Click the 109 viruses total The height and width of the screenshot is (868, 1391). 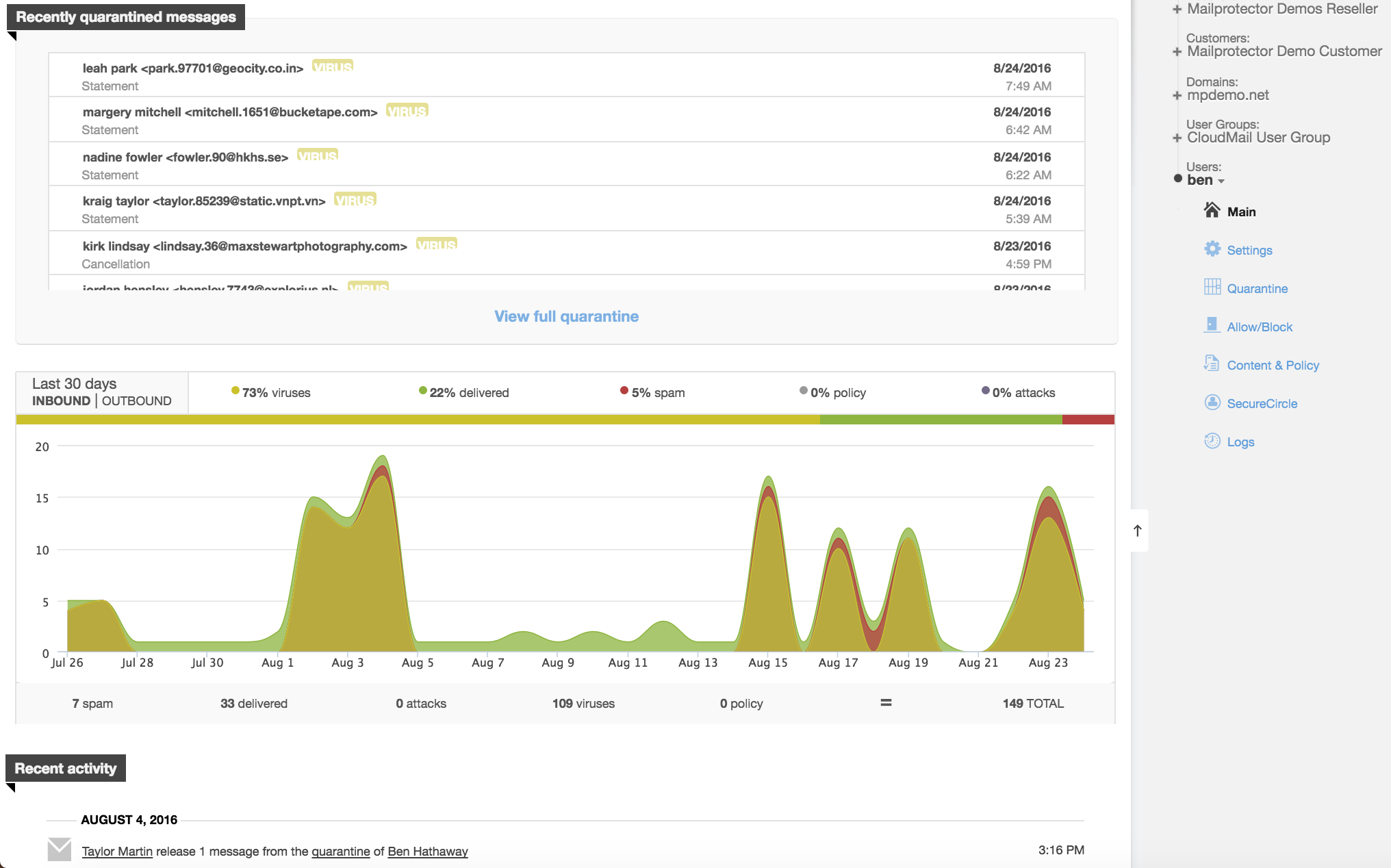pos(583,704)
